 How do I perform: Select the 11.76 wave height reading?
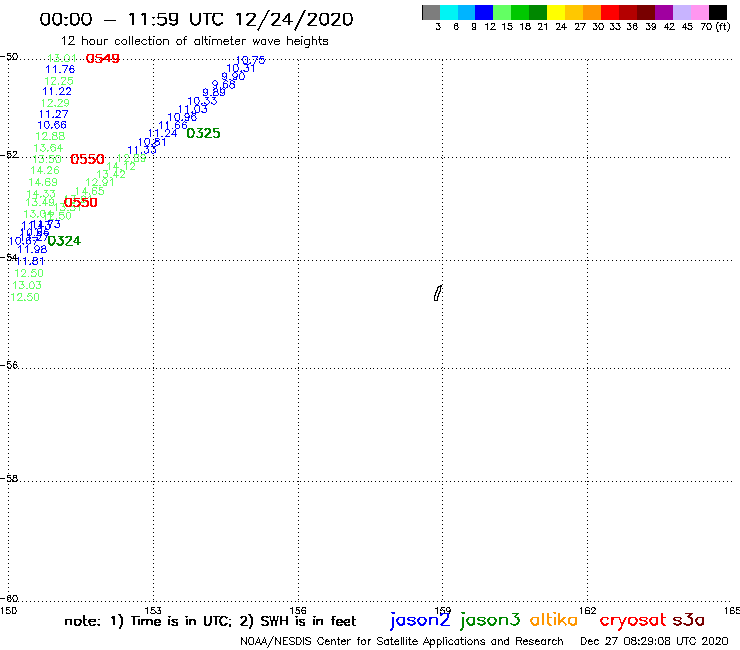(x=60, y=69)
